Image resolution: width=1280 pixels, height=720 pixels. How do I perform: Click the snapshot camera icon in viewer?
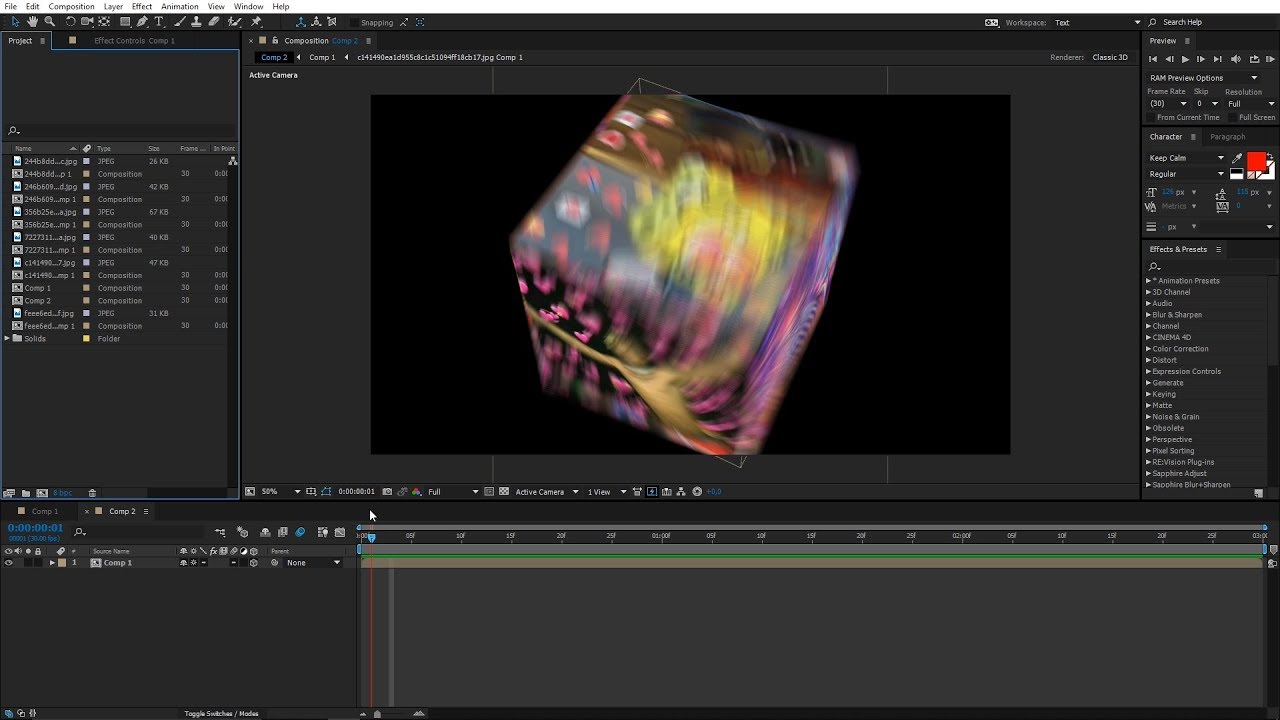[x=387, y=492]
